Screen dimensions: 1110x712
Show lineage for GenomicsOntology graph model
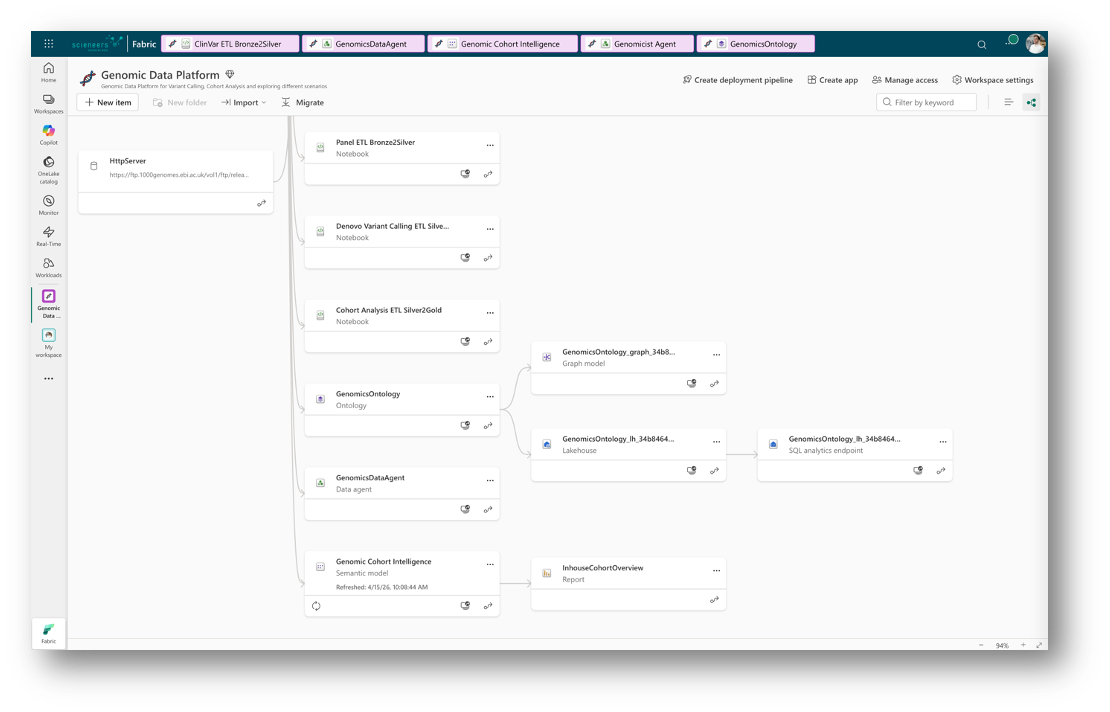coord(714,383)
